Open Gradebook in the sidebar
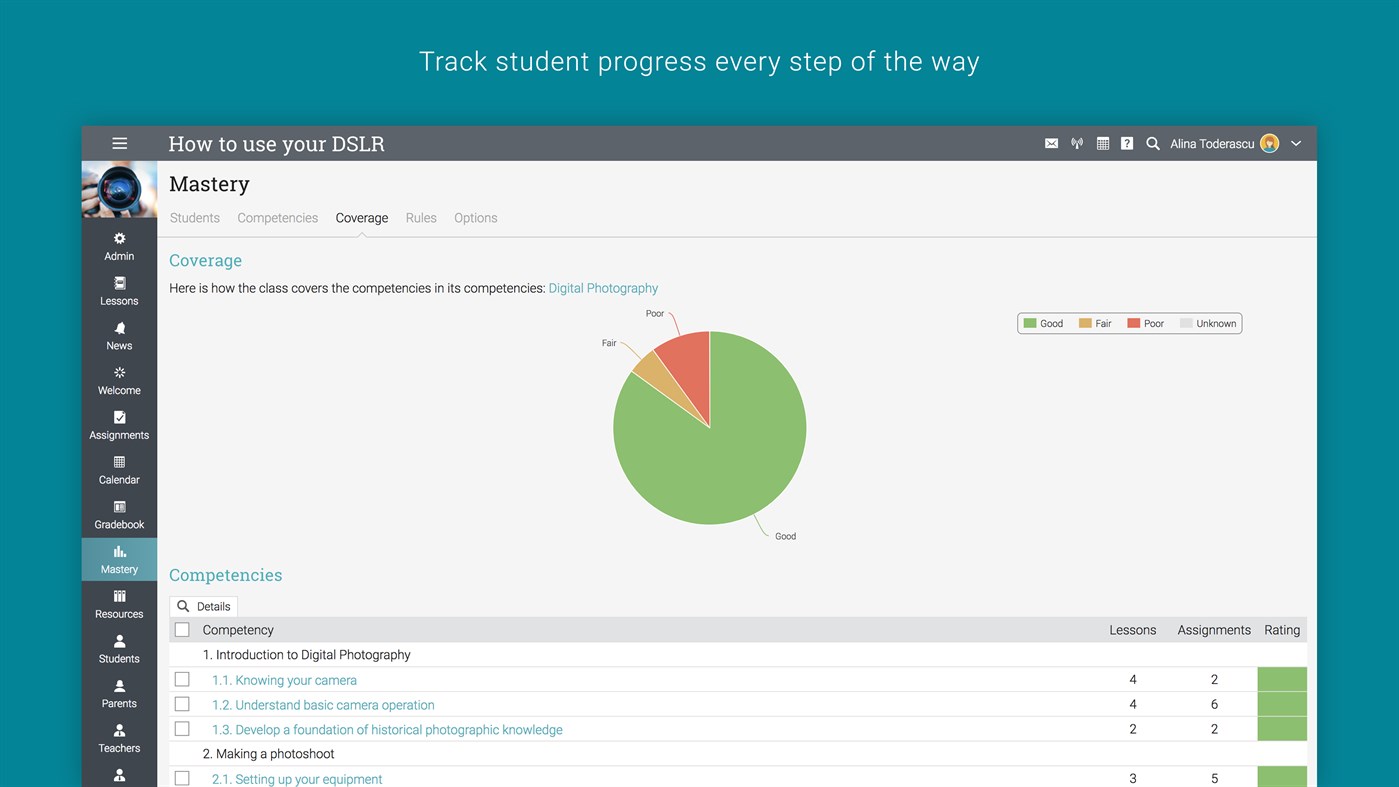1399x787 pixels. [x=119, y=515]
